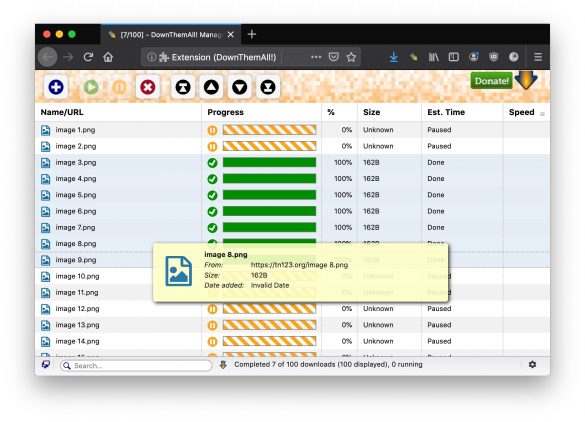This screenshot has width=585, height=422.
Task: Move selection to bottom of queue
Action: pyautogui.click(x=268, y=87)
